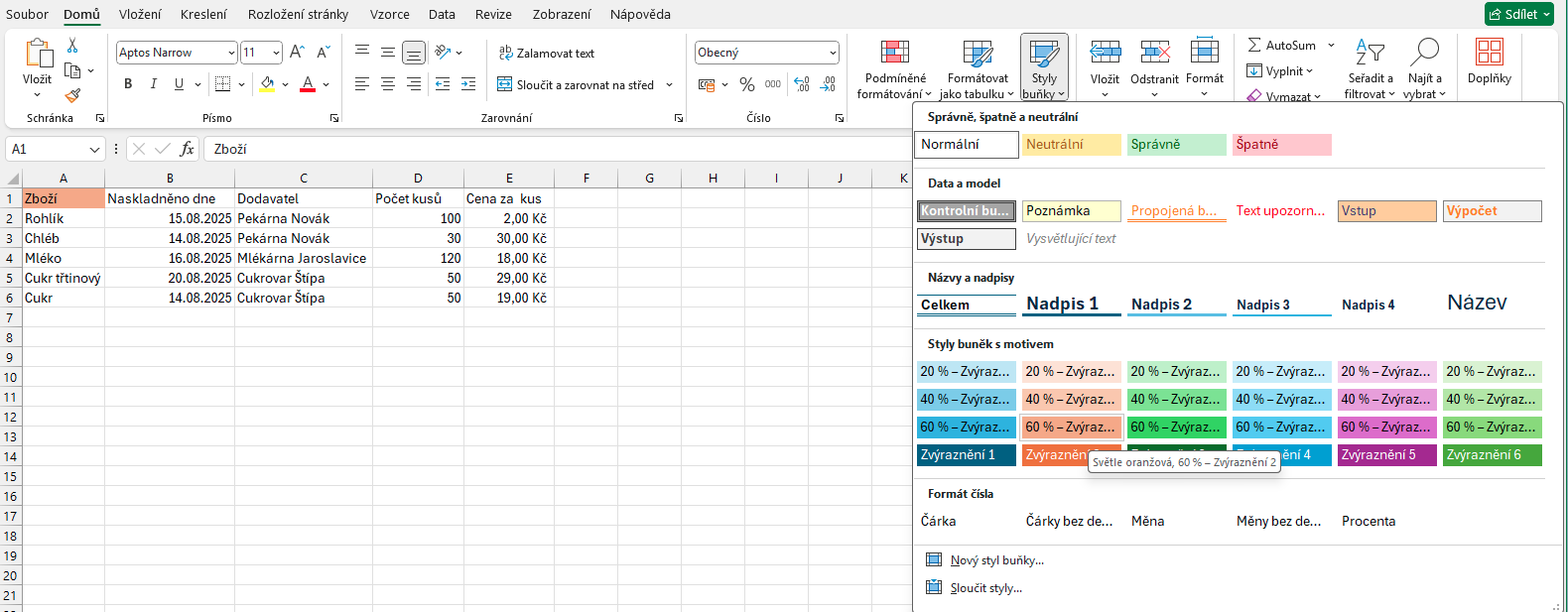The height and width of the screenshot is (612, 1568).
Task: Click the Align middle icon
Action: click(388, 53)
